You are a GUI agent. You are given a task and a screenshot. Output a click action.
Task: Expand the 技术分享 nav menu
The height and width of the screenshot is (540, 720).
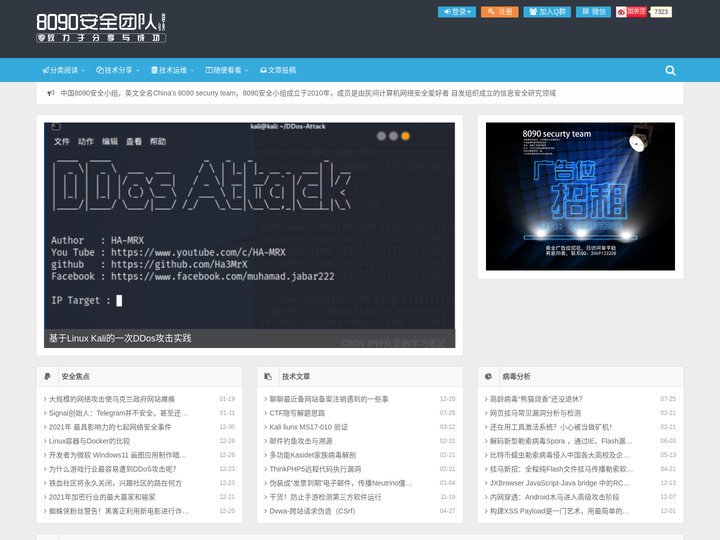[118, 70]
